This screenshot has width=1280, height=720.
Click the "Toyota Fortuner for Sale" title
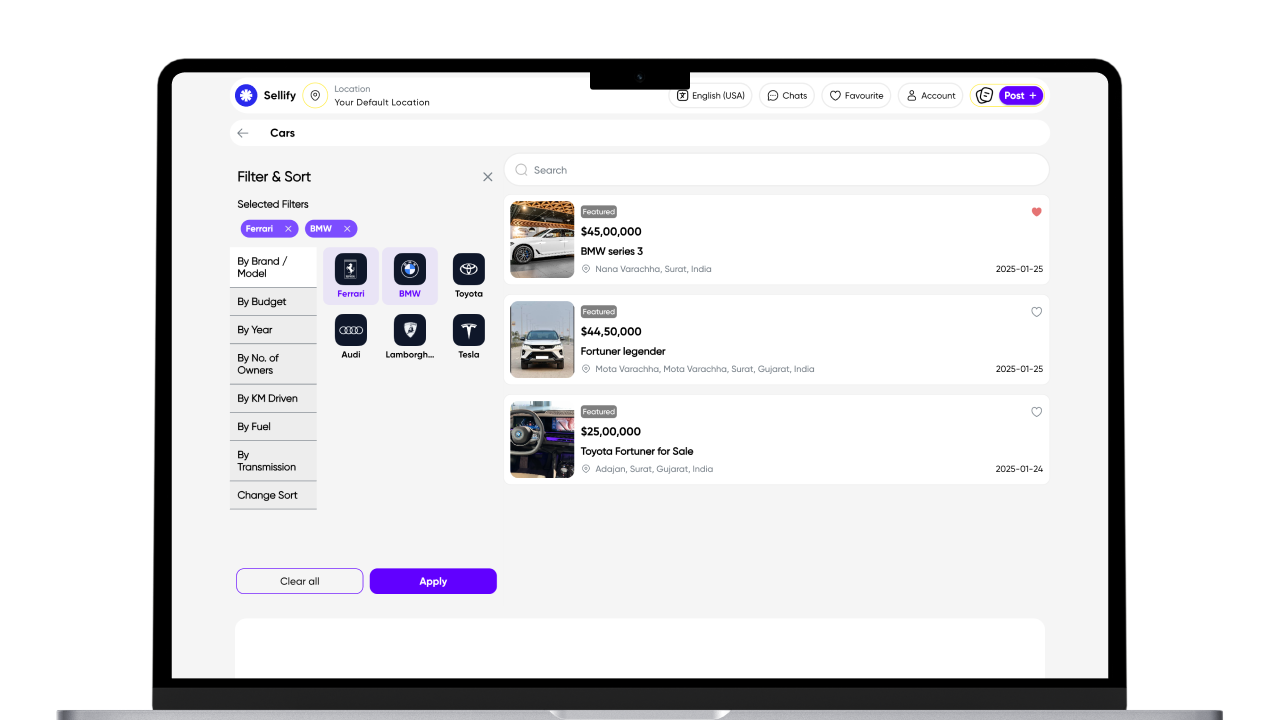point(637,451)
